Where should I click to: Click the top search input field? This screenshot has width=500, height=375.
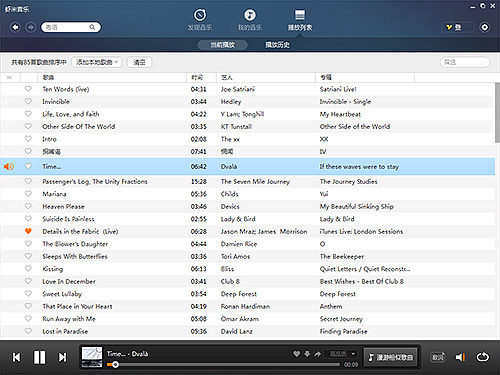coord(71,27)
